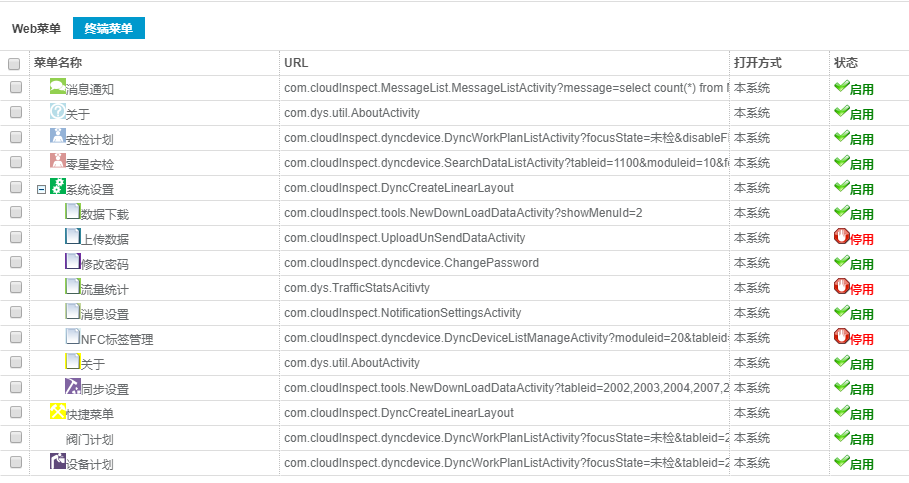909x483 pixels.
Task: Click the 菜单名称 column header
Action: (58, 63)
